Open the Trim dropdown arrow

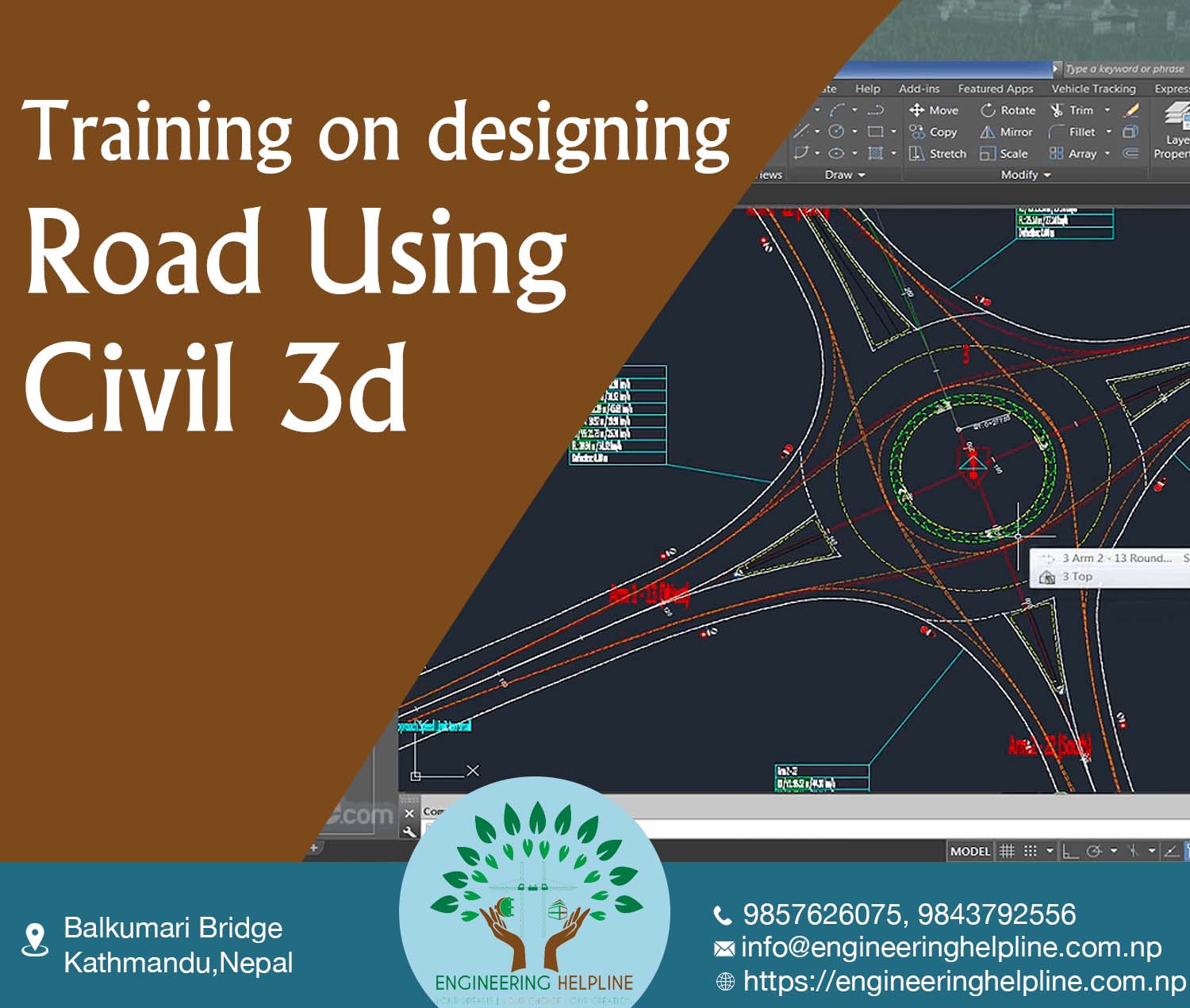(1107, 110)
